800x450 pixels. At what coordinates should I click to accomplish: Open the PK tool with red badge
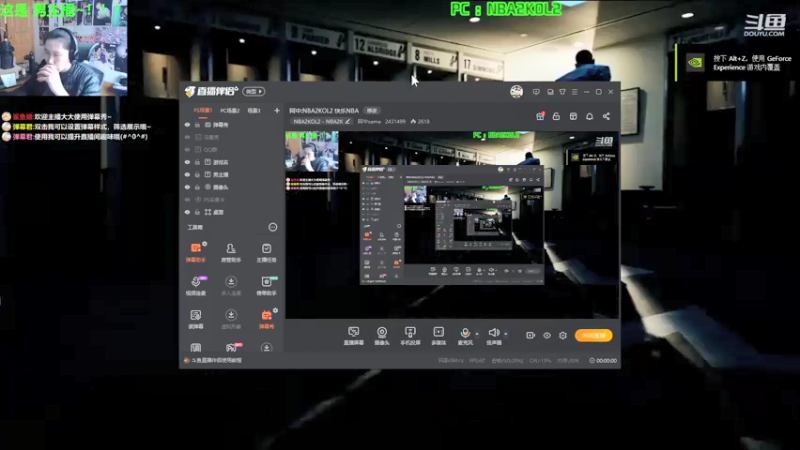pyautogui.click(x=231, y=347)
